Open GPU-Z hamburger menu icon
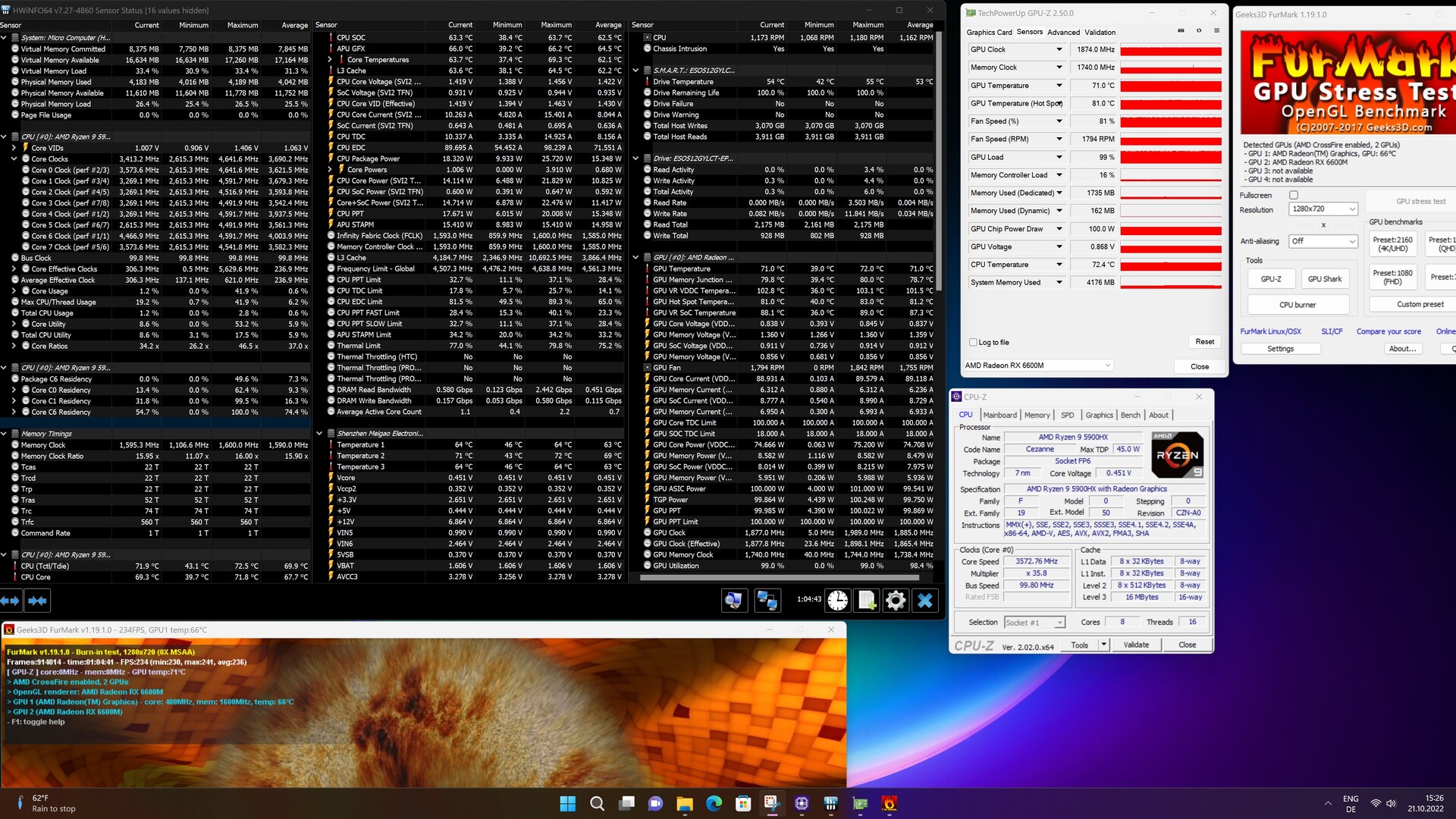The image size is (1456, 819). pyautogui.click(x=1216, y=31)
